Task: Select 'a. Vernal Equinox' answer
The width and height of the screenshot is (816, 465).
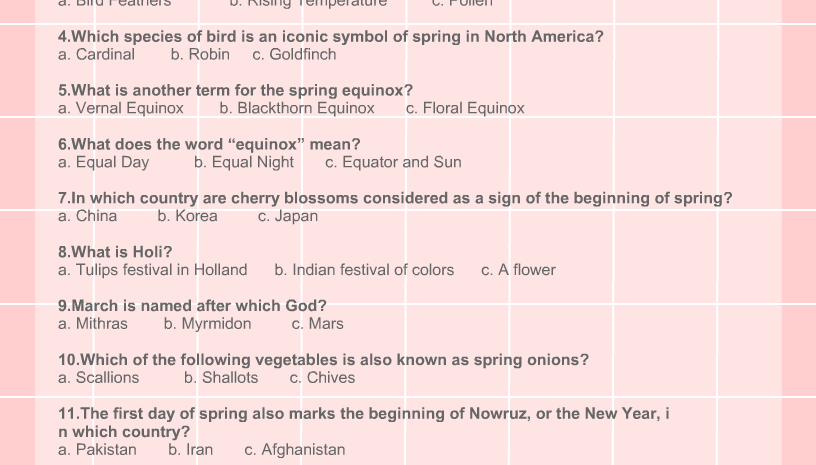Action: point(121,108)
